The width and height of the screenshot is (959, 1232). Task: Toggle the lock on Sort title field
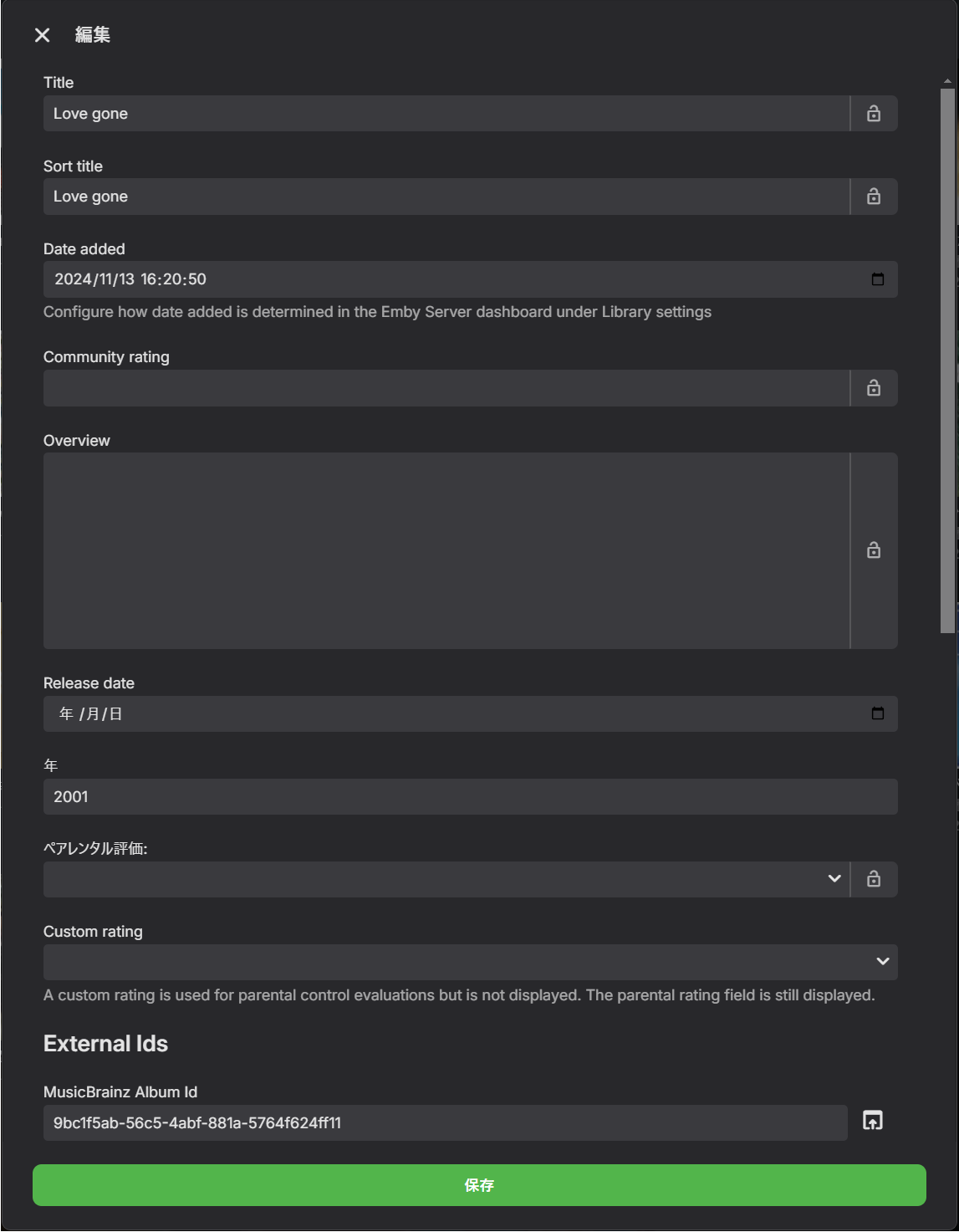pos(874,197)
